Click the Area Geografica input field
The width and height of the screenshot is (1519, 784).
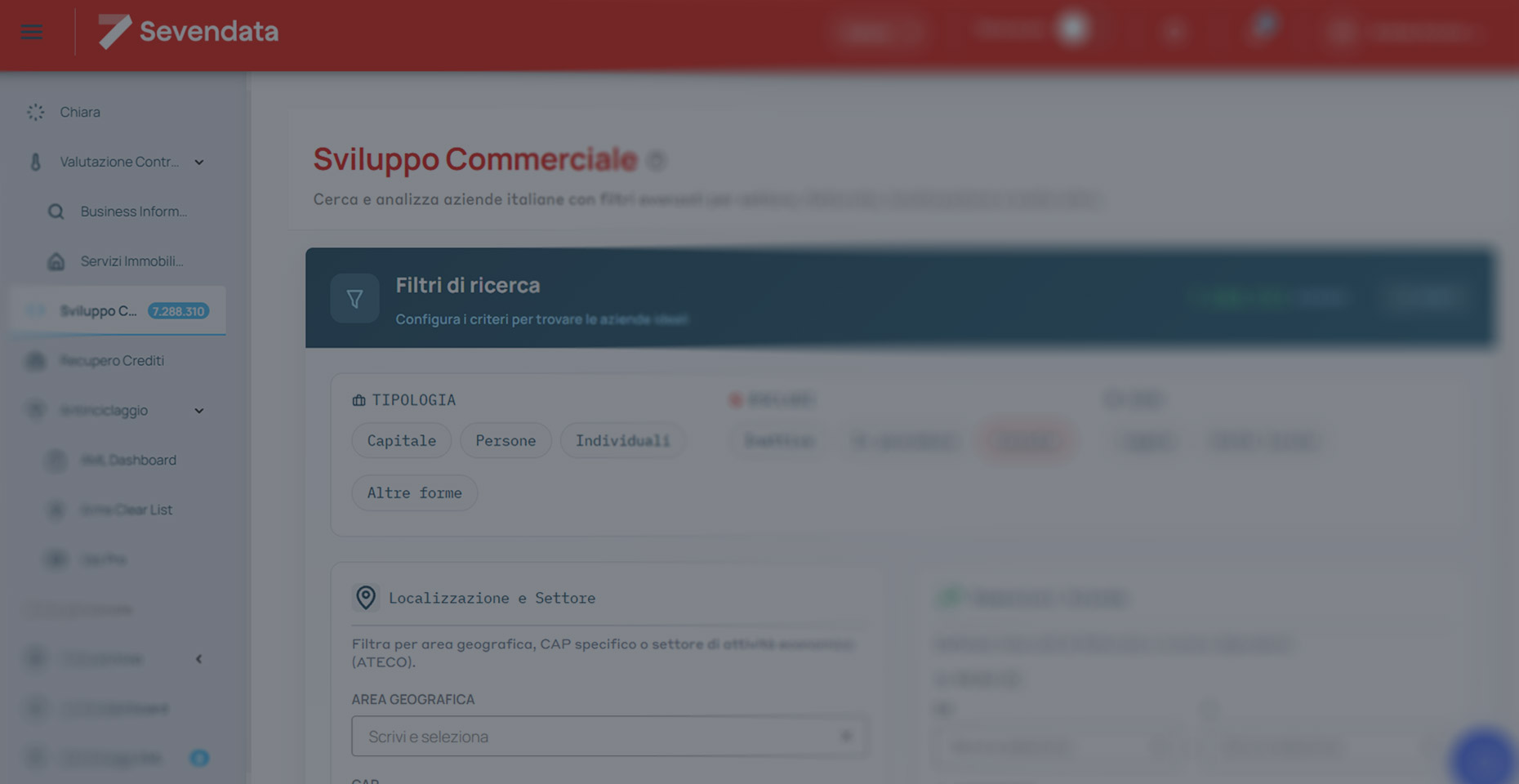tap(609, 737)
